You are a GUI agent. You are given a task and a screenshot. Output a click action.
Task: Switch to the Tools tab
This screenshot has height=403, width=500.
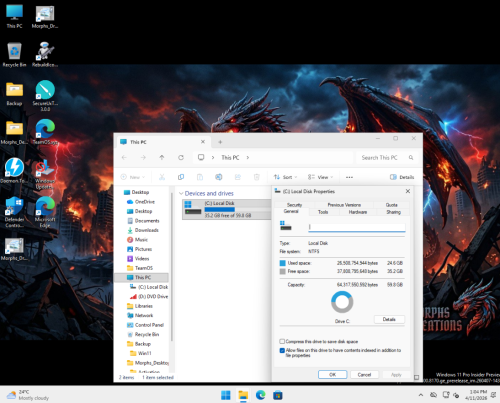tap(323, 212)
